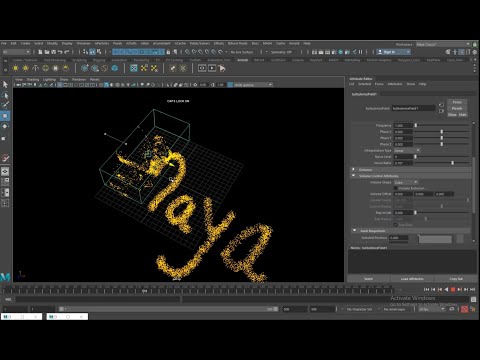Viewport: 480px width, 360px height.
Task: Click the input connection icon beside node name
Action: coord(441,105)
